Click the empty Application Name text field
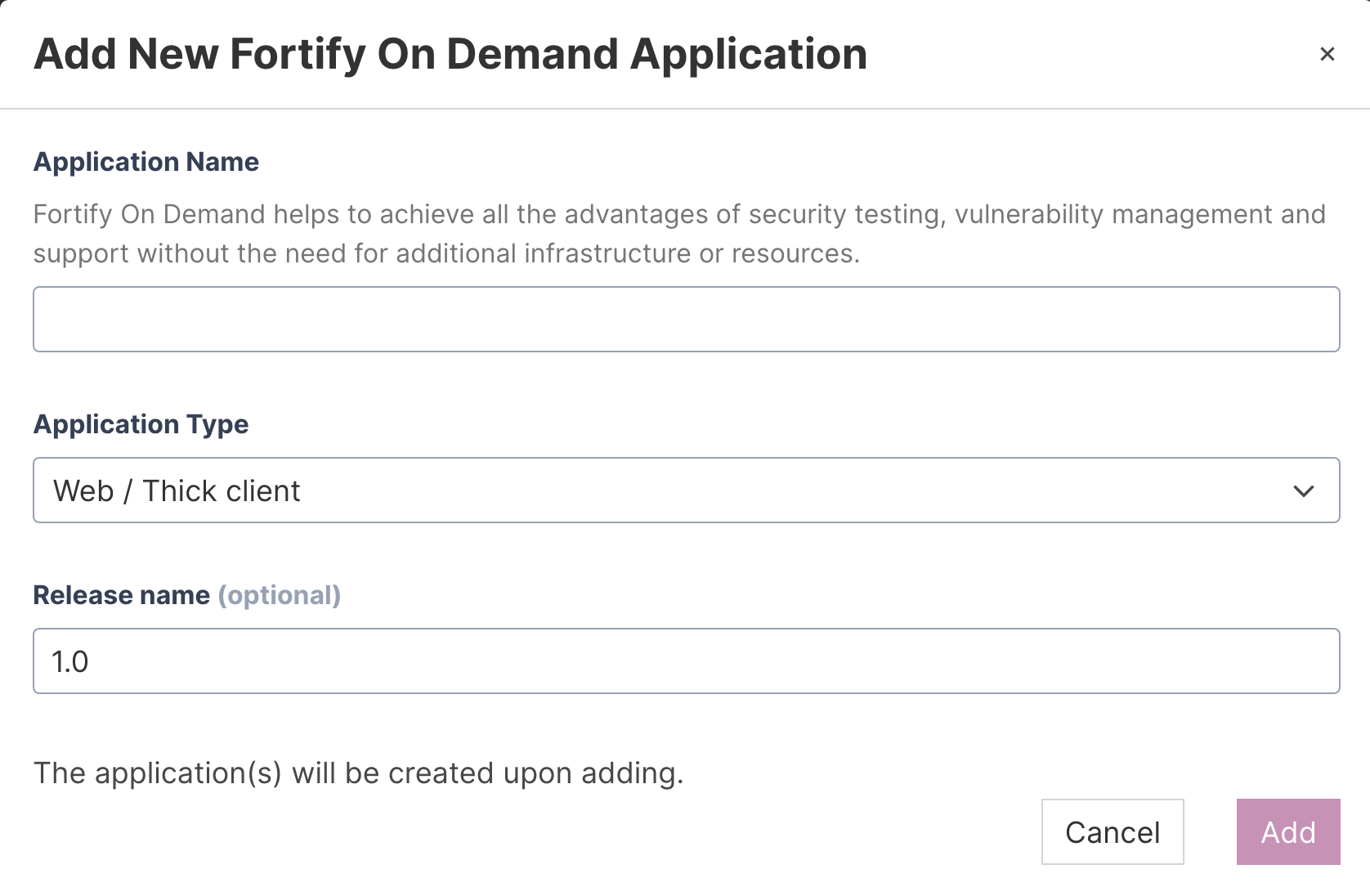Screen dimensions: 1370x896 pyautogui.click(x=685, y=319)
